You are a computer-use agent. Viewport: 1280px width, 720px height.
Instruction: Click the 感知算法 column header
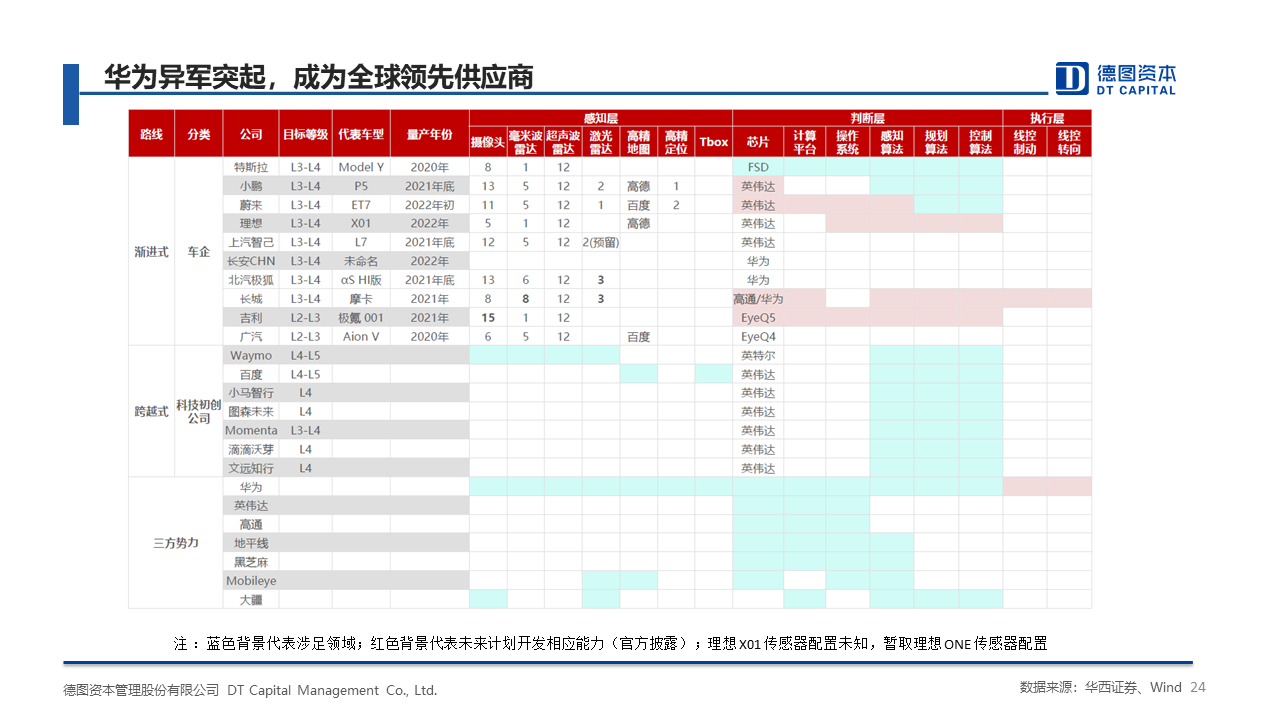[x=892, y=142]
